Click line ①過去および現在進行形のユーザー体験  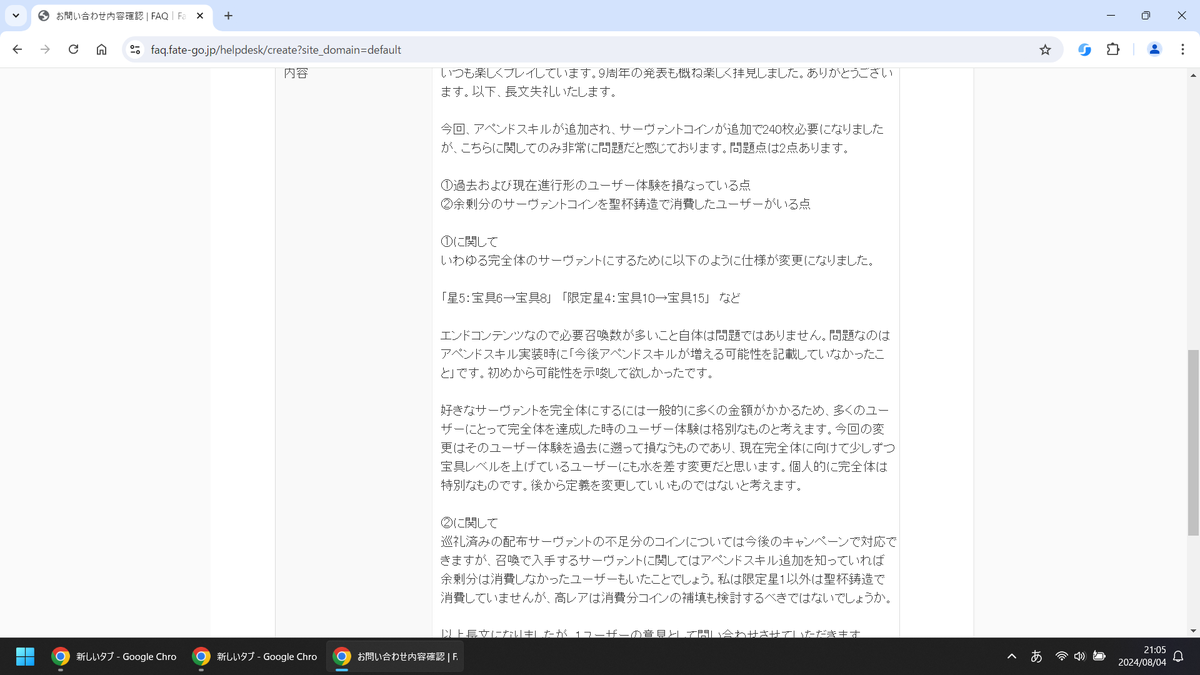click(x=595, y=185)
